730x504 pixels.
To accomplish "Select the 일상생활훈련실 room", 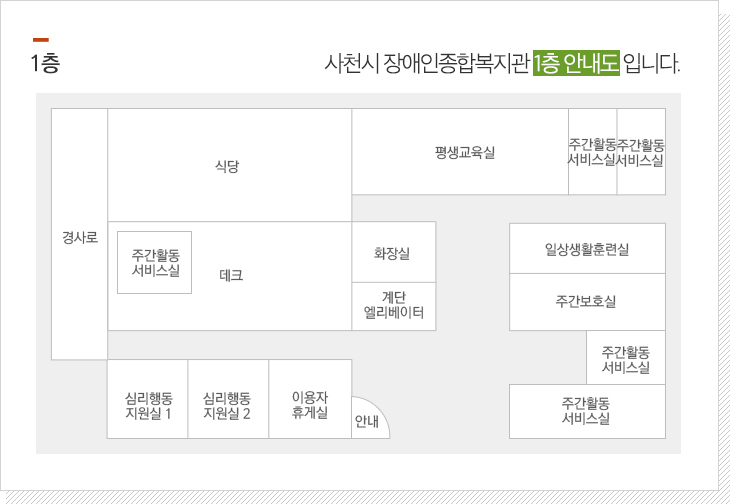I will [587, 249].
